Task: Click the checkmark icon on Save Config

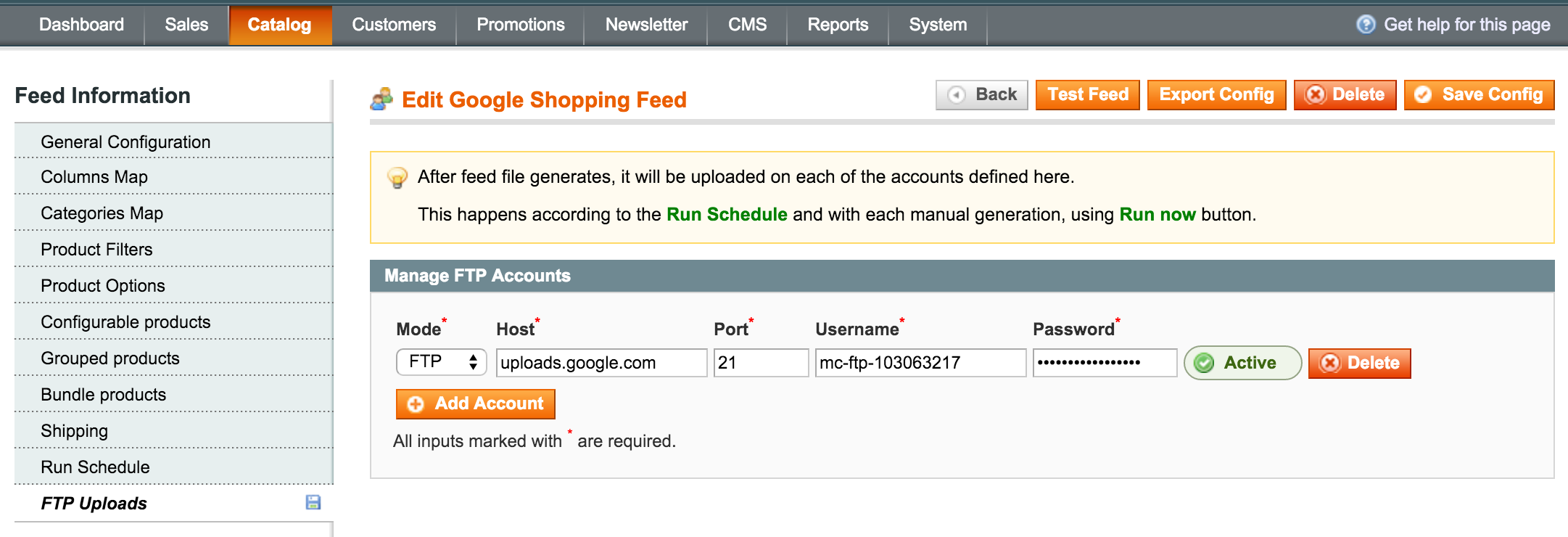Action: (x=1423, y=95)
